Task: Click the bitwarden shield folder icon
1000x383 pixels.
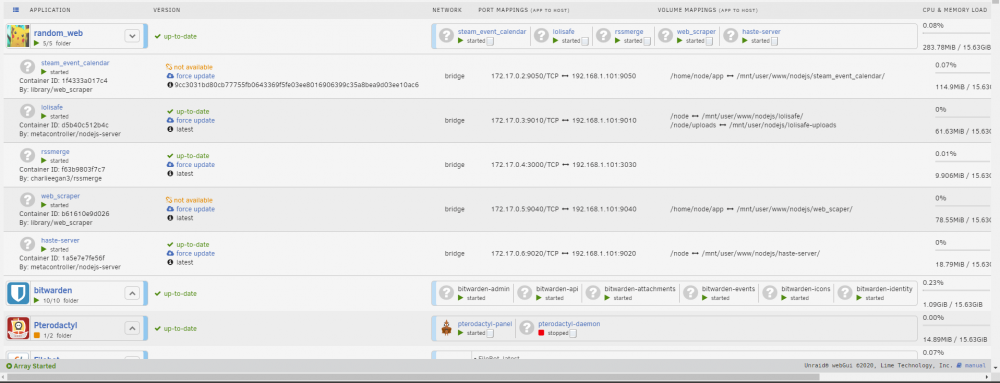Action: pyautogui.click(x=18, y=293)
